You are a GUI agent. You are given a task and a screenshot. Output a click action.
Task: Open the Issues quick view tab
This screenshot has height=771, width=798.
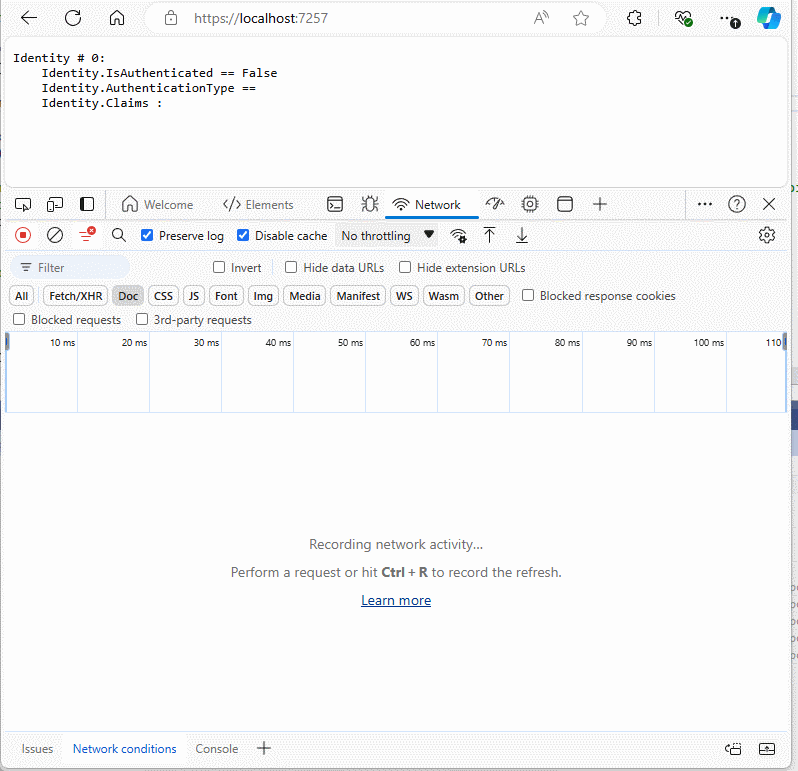pos(37,749)
